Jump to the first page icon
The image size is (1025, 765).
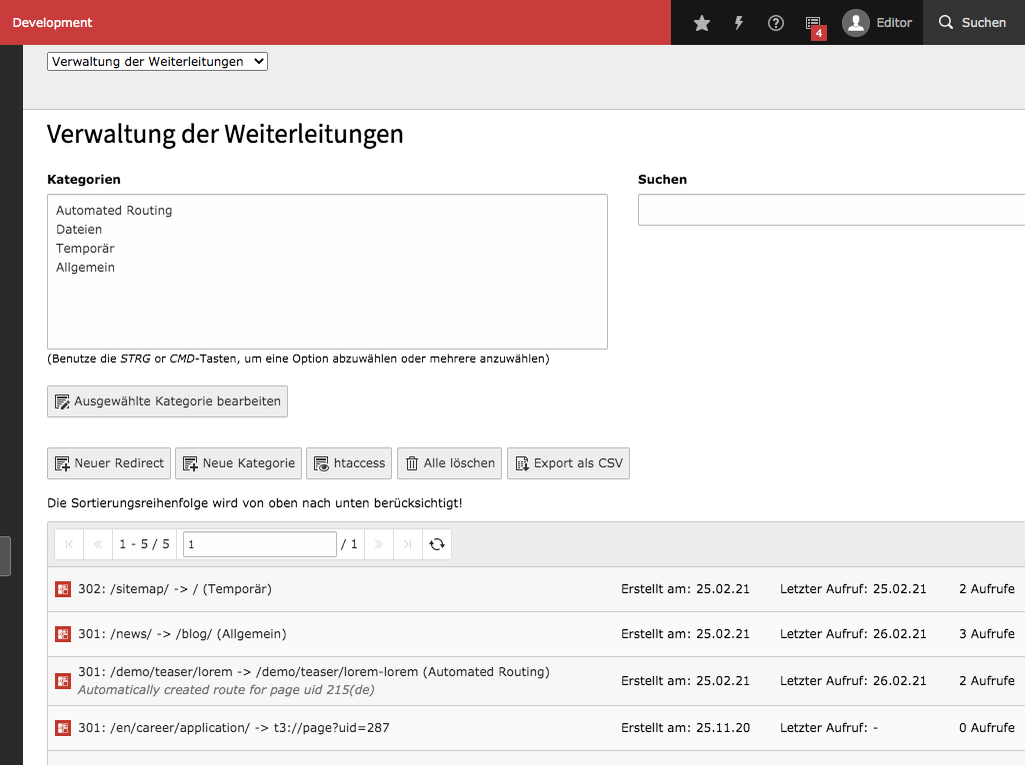(x=68, y=544)
